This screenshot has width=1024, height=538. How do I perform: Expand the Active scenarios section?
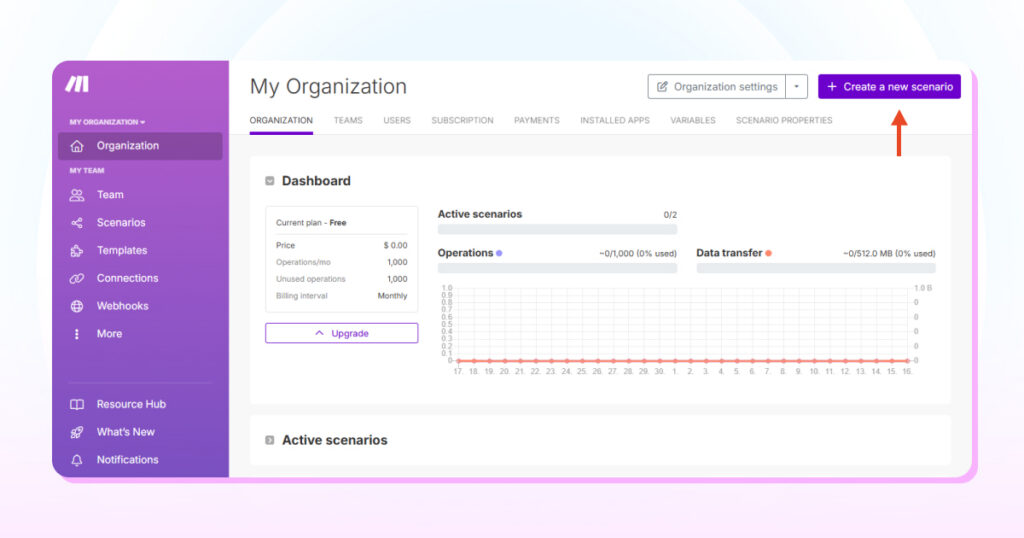(x=270, y=440)
